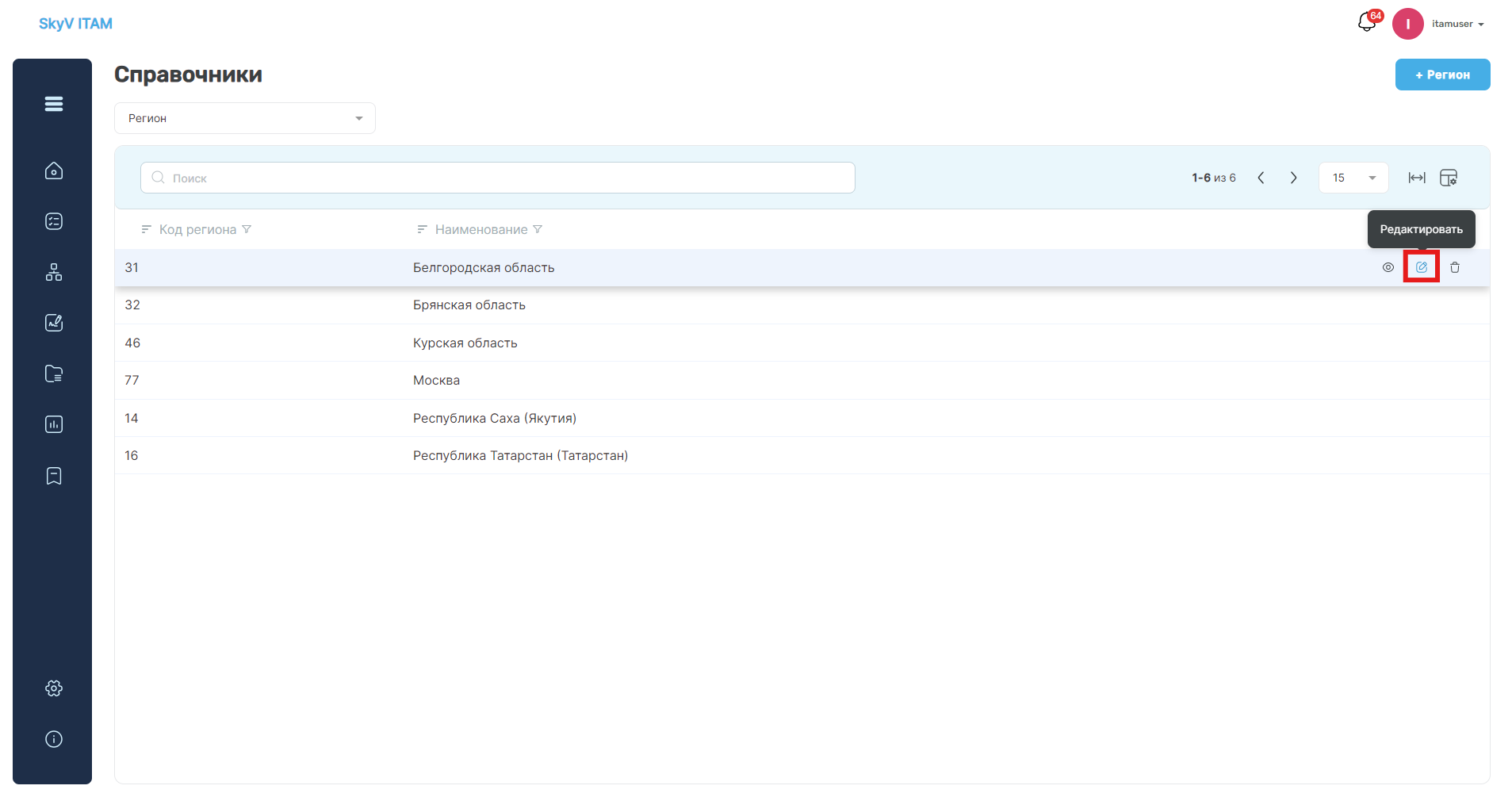1512x797 pixels.
Task: Click the user avatar circle
Action: point(1408,24)
